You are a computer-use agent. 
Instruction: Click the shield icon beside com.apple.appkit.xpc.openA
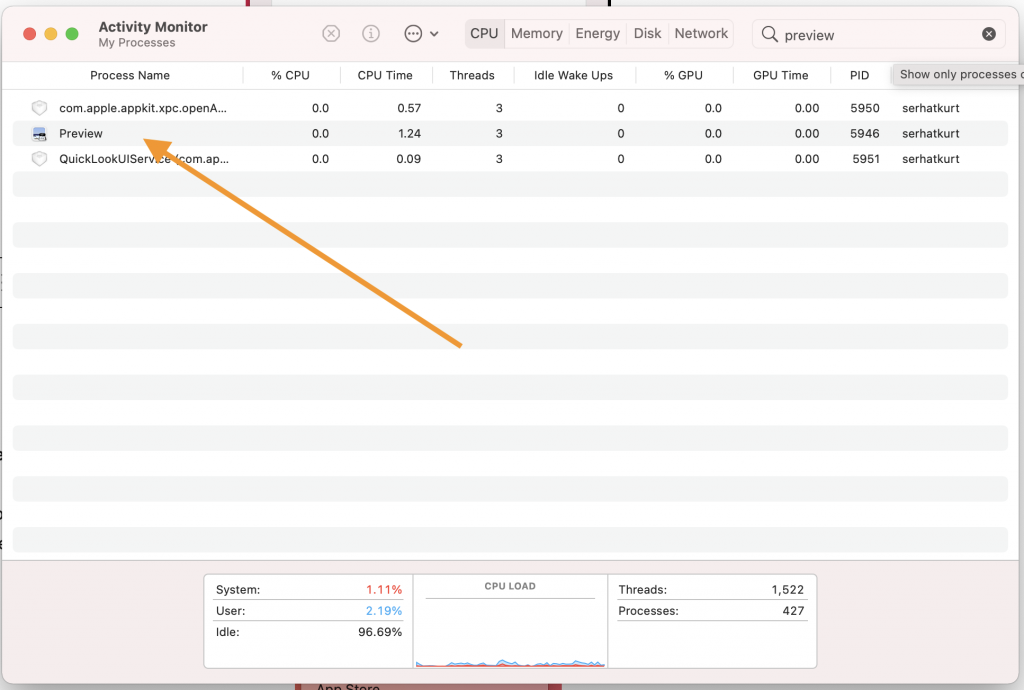39,108
